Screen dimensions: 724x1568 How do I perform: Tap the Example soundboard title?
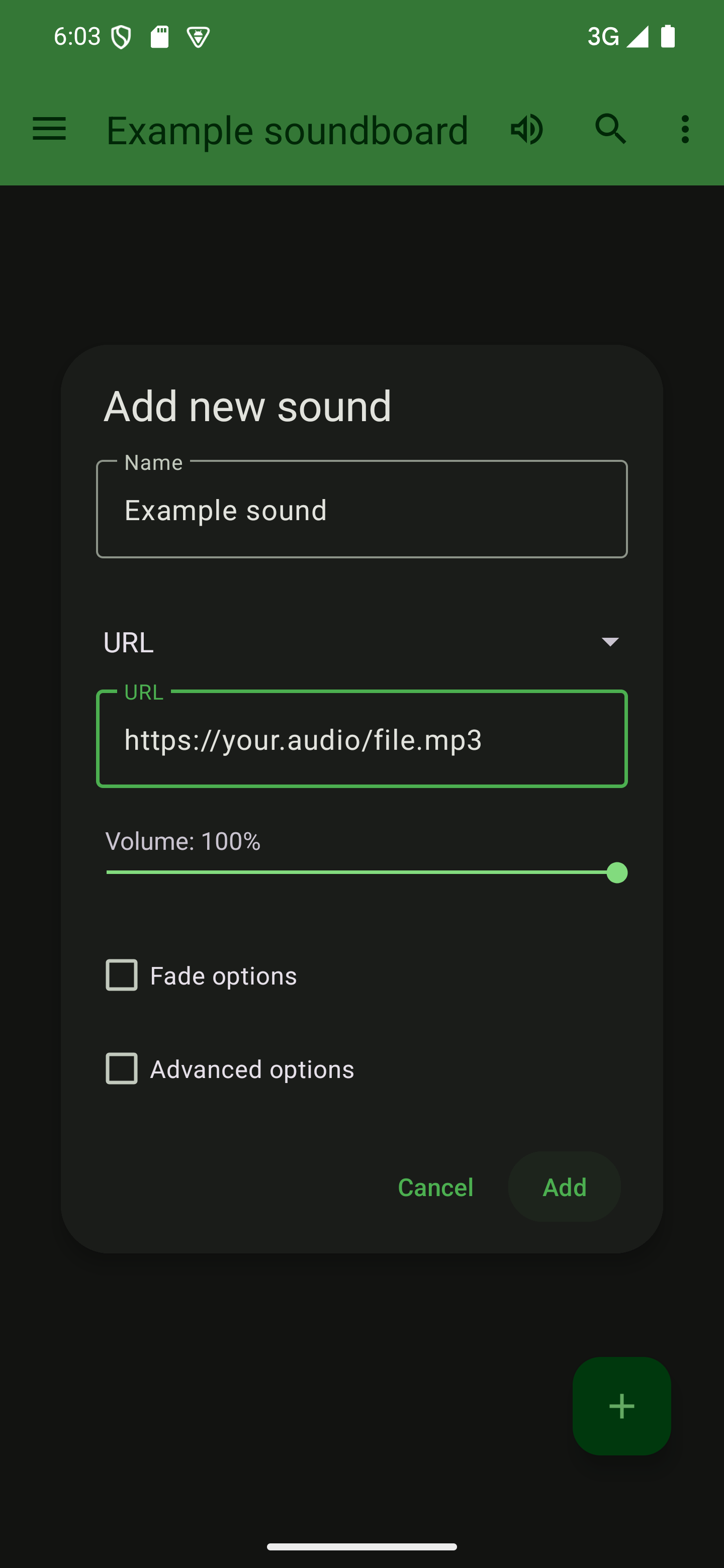coord(288,130)
